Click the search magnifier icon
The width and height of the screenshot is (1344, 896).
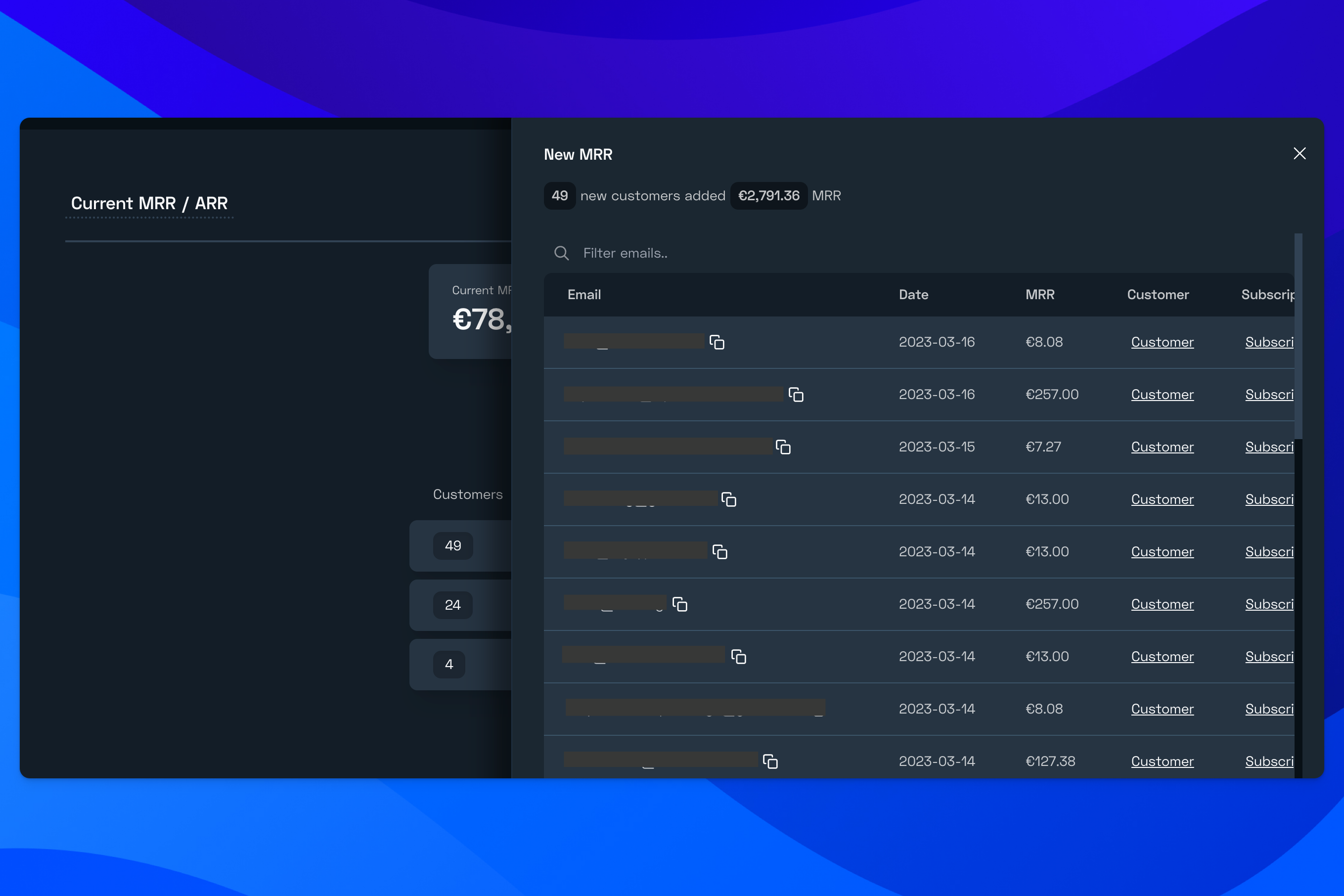pos(562,253)
